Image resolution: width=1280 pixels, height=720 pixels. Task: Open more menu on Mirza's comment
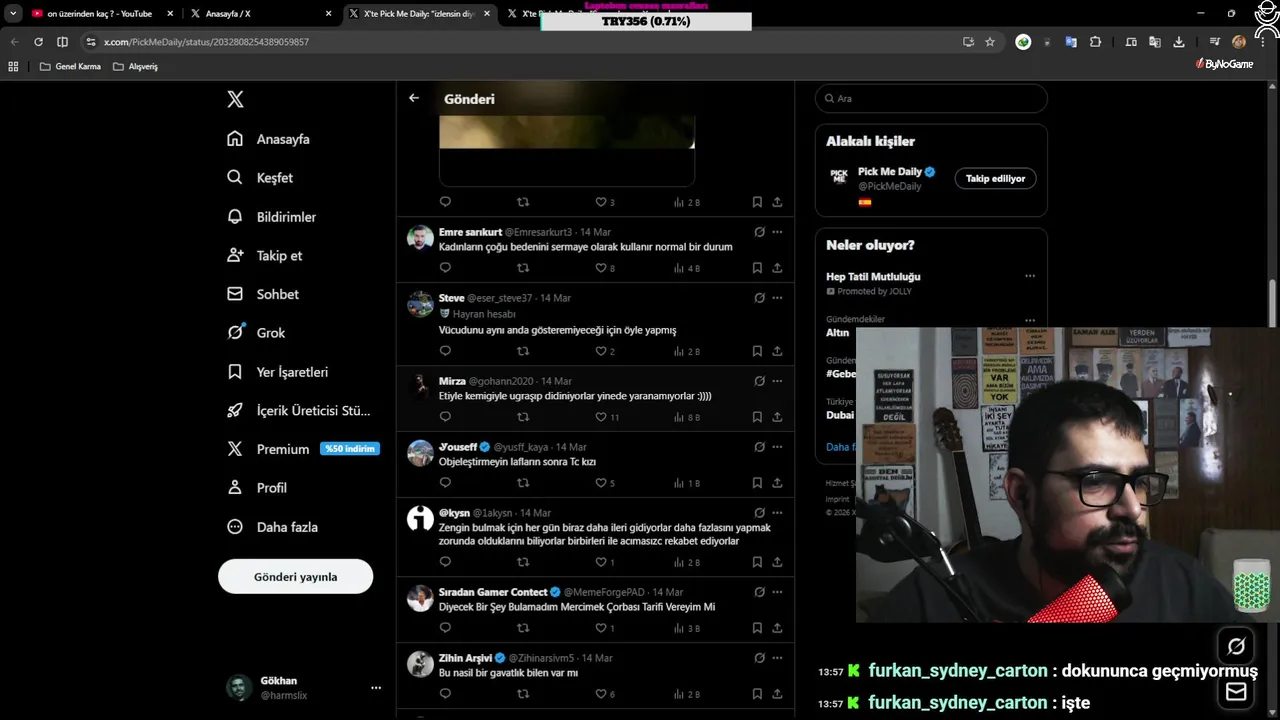(777, 381)
